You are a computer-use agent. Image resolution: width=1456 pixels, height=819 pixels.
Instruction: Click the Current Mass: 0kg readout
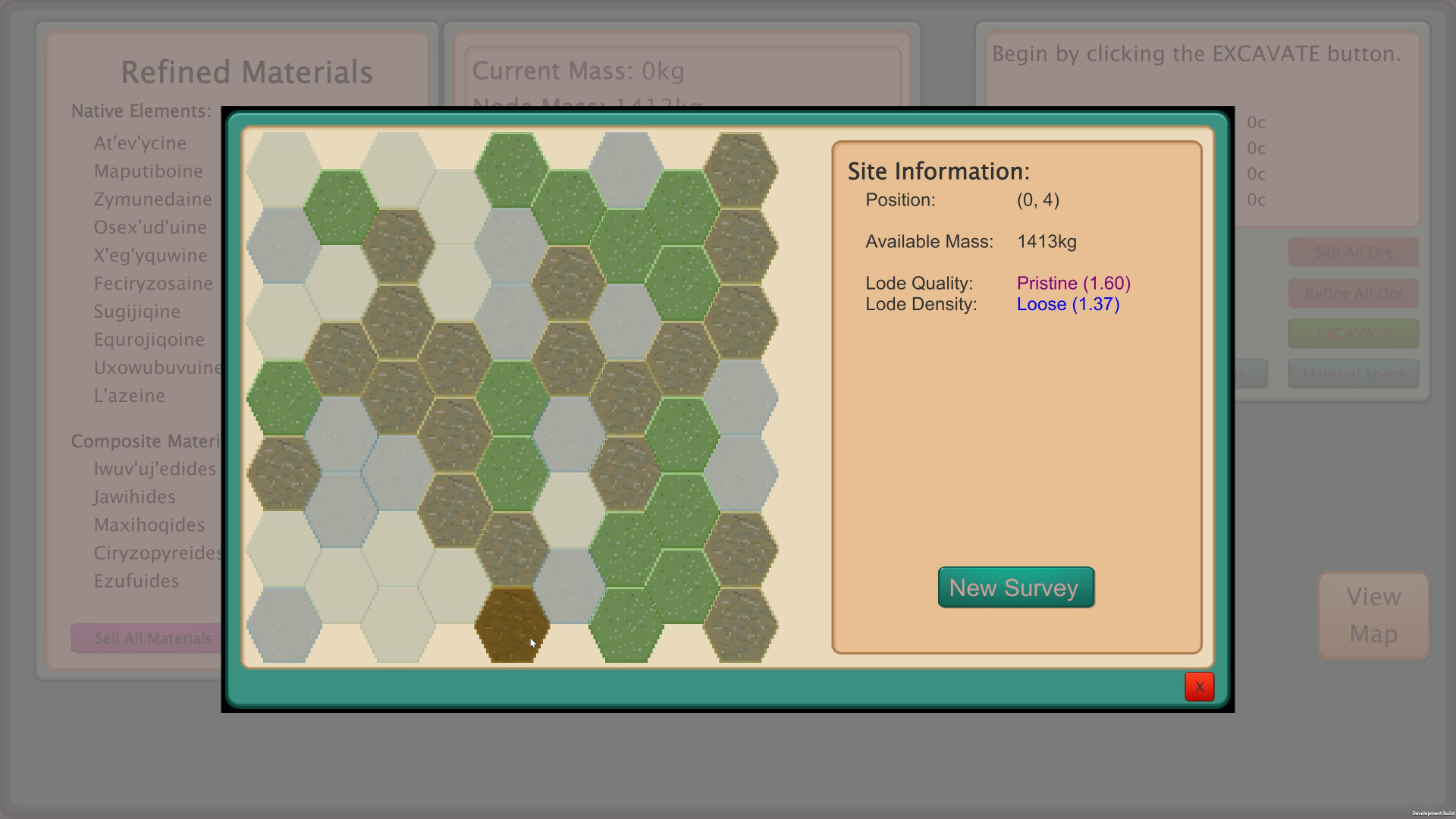click(x=579, y=71)
